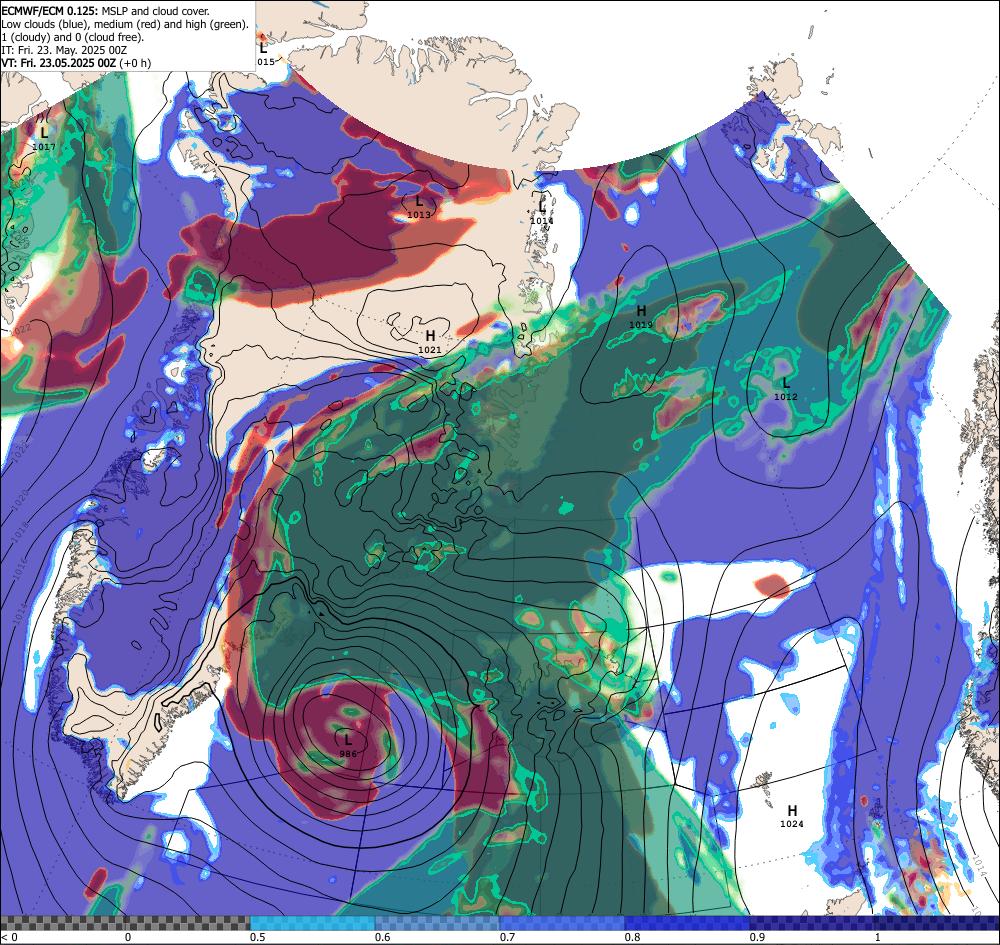1000x945 pixels.
Task: Click the 'VT: Fri. 23.05.2025 00Z (+0 h)' line
Action: coord(77,63)
